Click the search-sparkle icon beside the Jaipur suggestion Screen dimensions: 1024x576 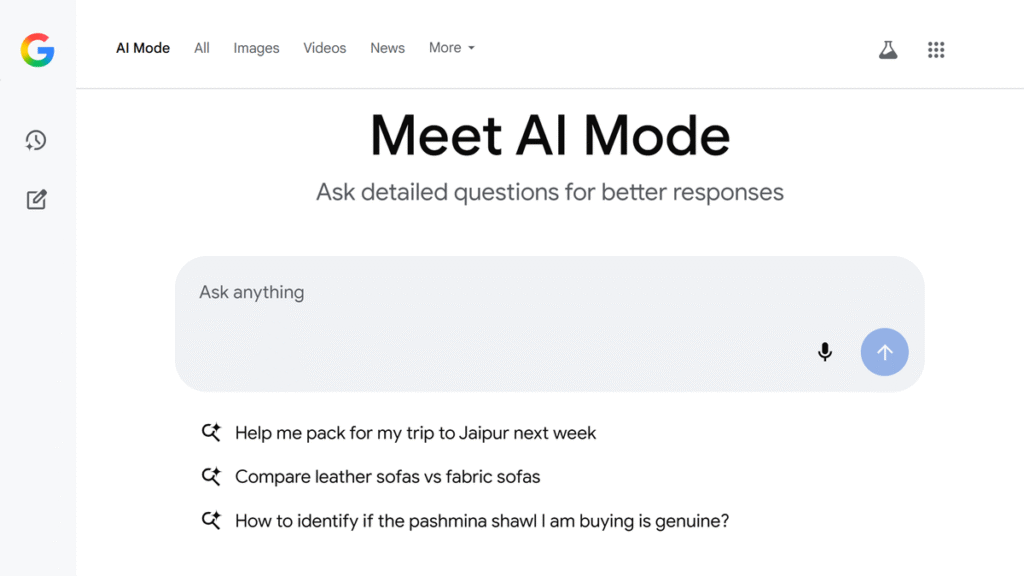[x=211, y=433]
